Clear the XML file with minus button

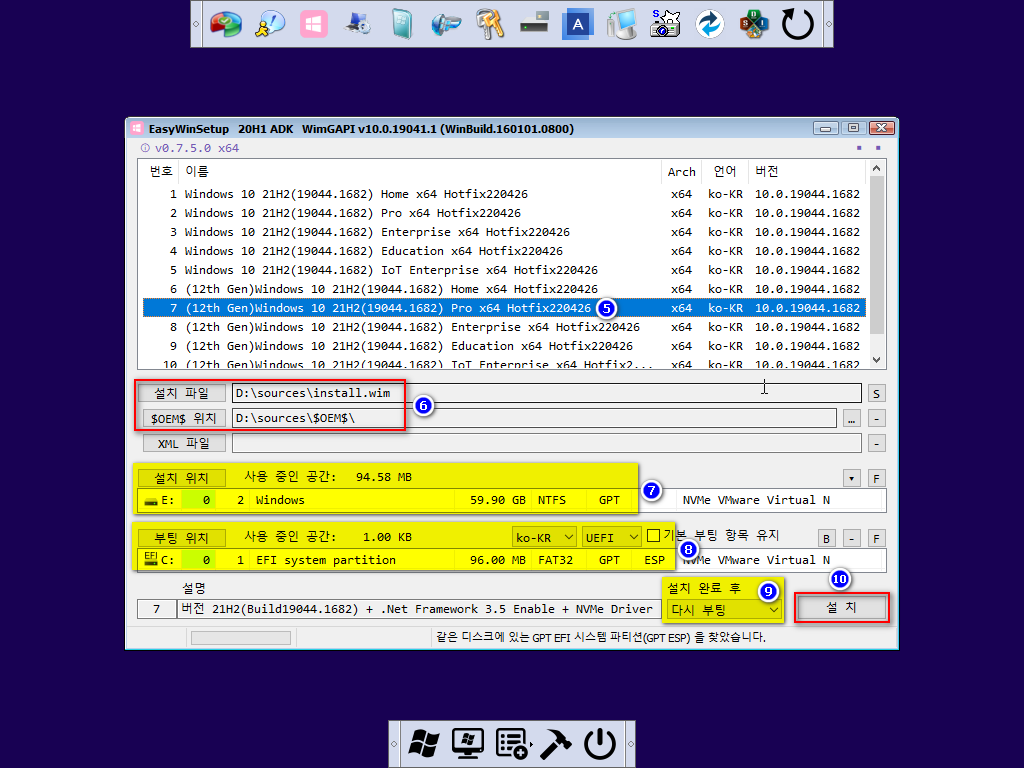(x=876, y=444)
